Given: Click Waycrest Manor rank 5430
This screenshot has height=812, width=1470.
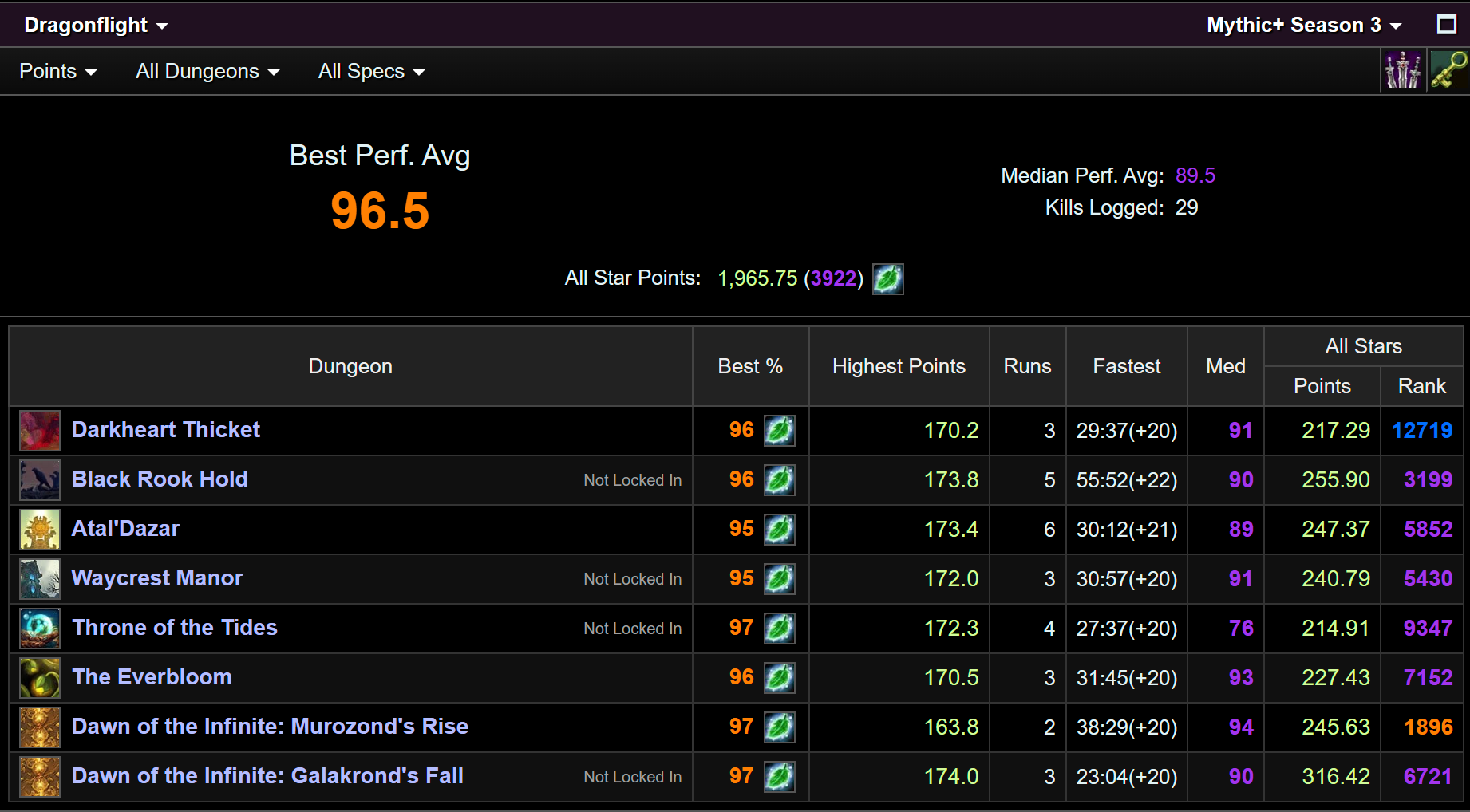Looking at the screenshot, I should pyautogui.click(x=1428, y=579).
